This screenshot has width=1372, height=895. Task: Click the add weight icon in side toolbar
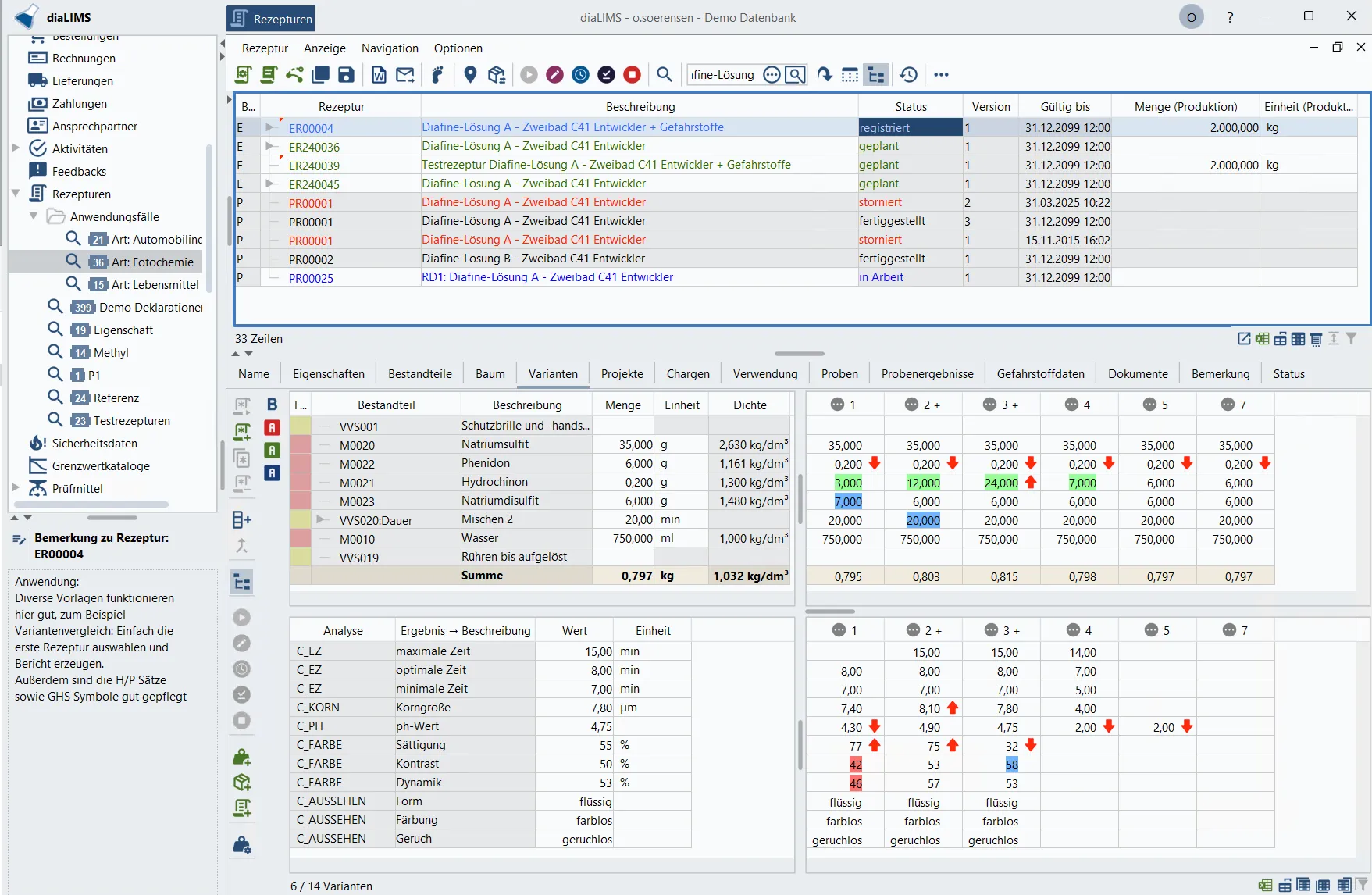click(242, 757)
